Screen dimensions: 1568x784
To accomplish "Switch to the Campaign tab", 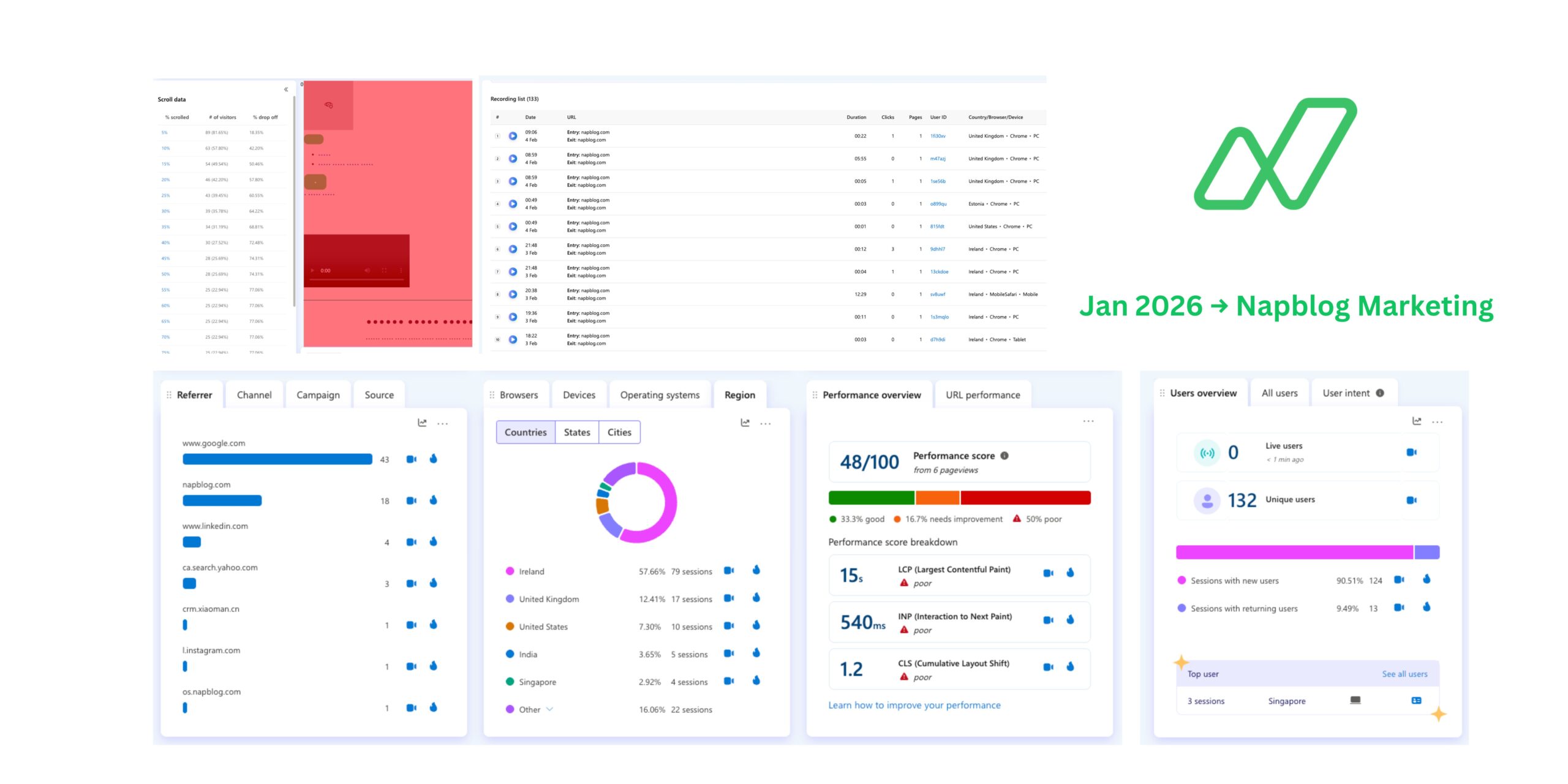I will (x=318, y=394).
